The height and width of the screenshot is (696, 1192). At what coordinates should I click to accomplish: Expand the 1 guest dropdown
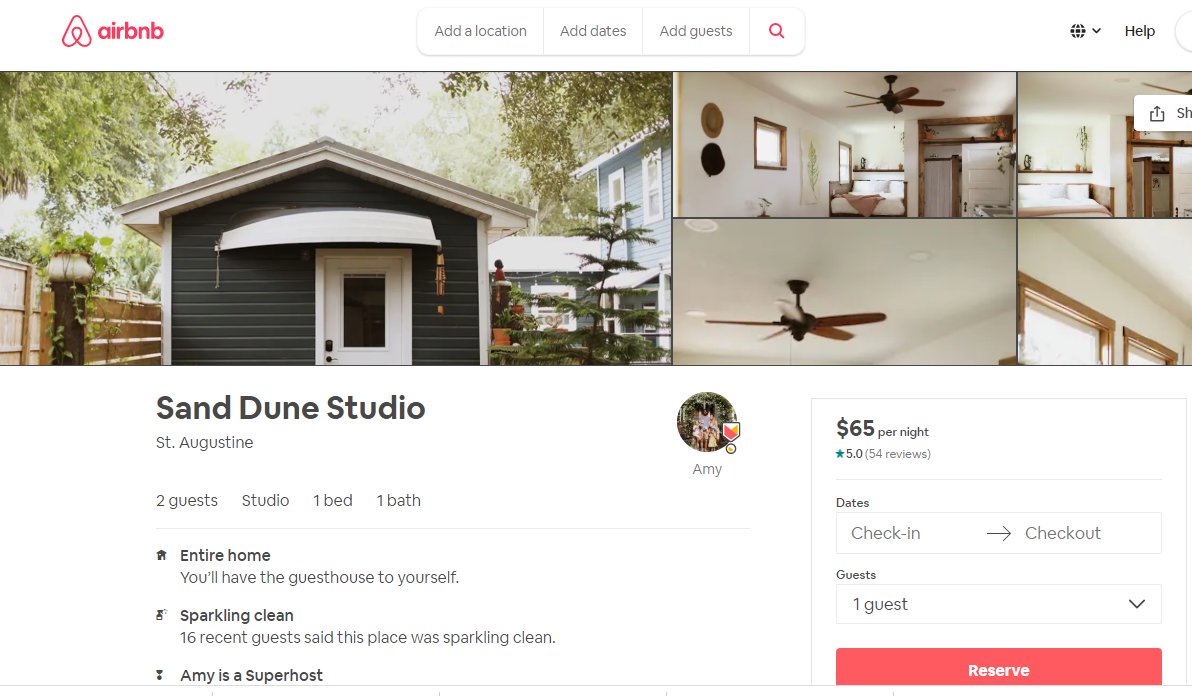[x=998, y=604]
